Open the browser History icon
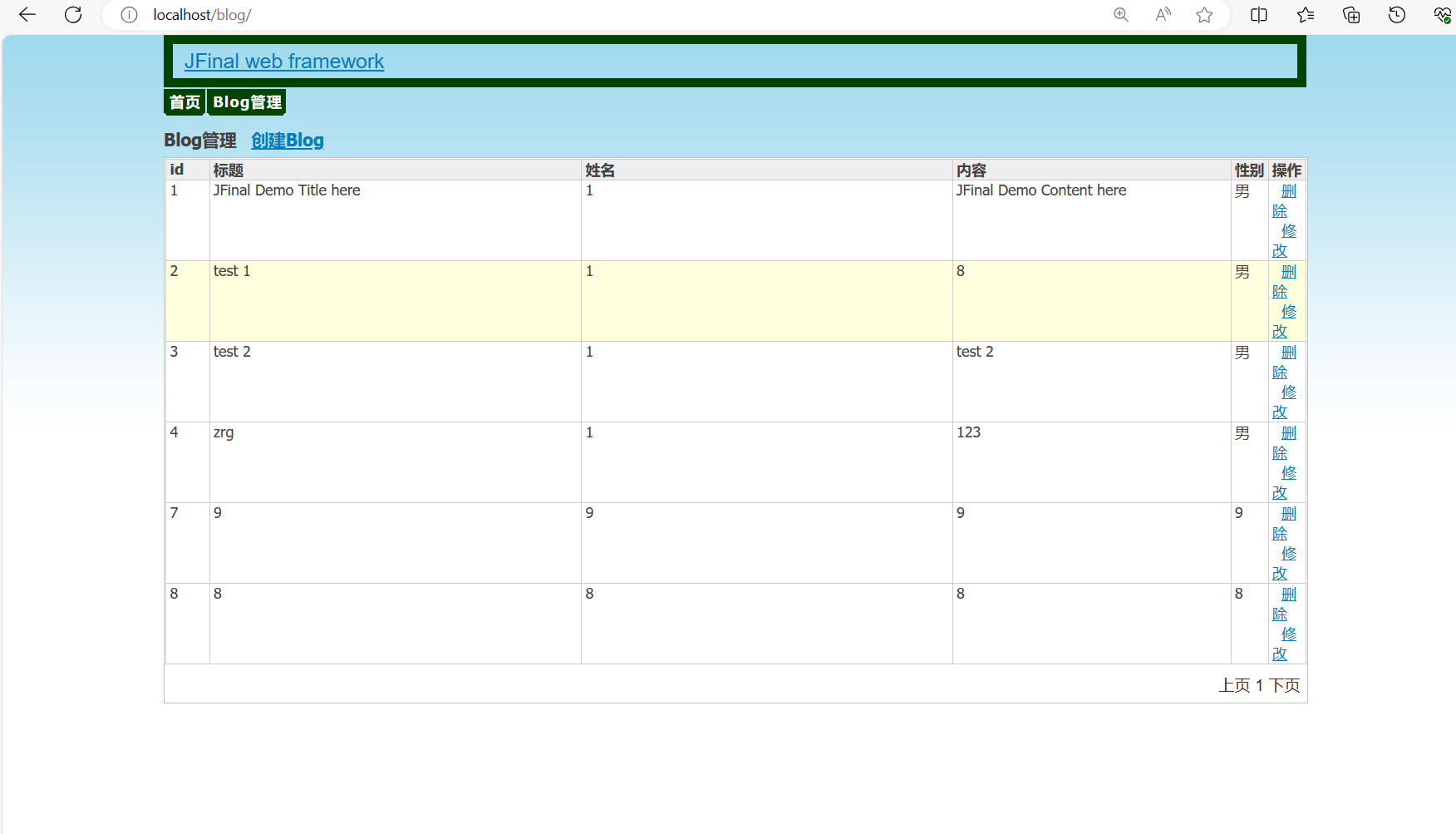Screen dimensions: 1456x834 coord(1397,15)
